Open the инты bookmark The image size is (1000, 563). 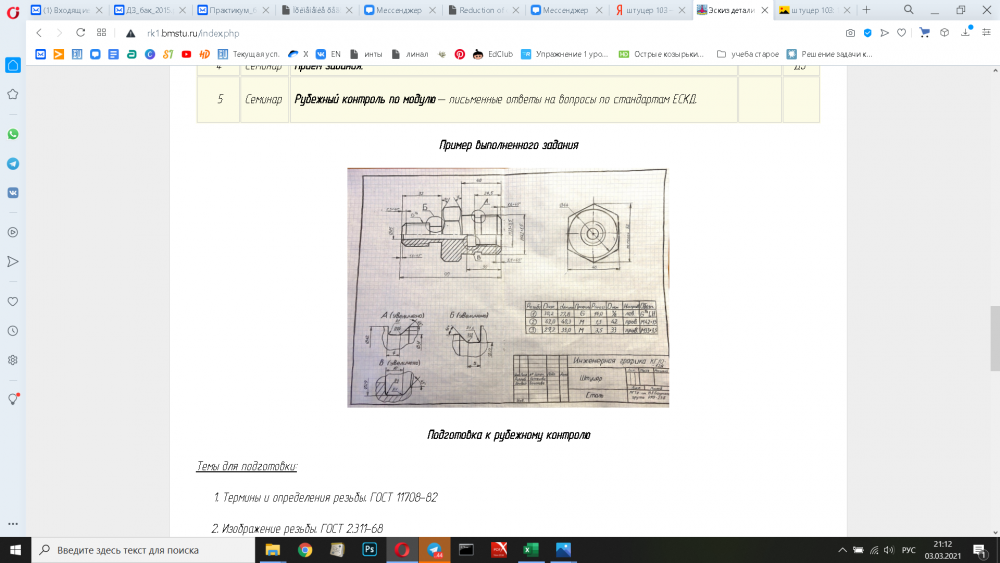[x=366, y=54]
